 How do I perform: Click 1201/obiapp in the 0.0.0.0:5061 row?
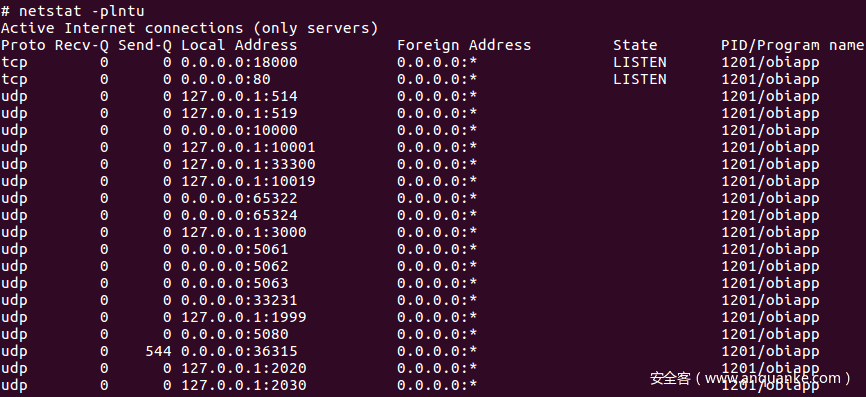[x=770, y=250]
